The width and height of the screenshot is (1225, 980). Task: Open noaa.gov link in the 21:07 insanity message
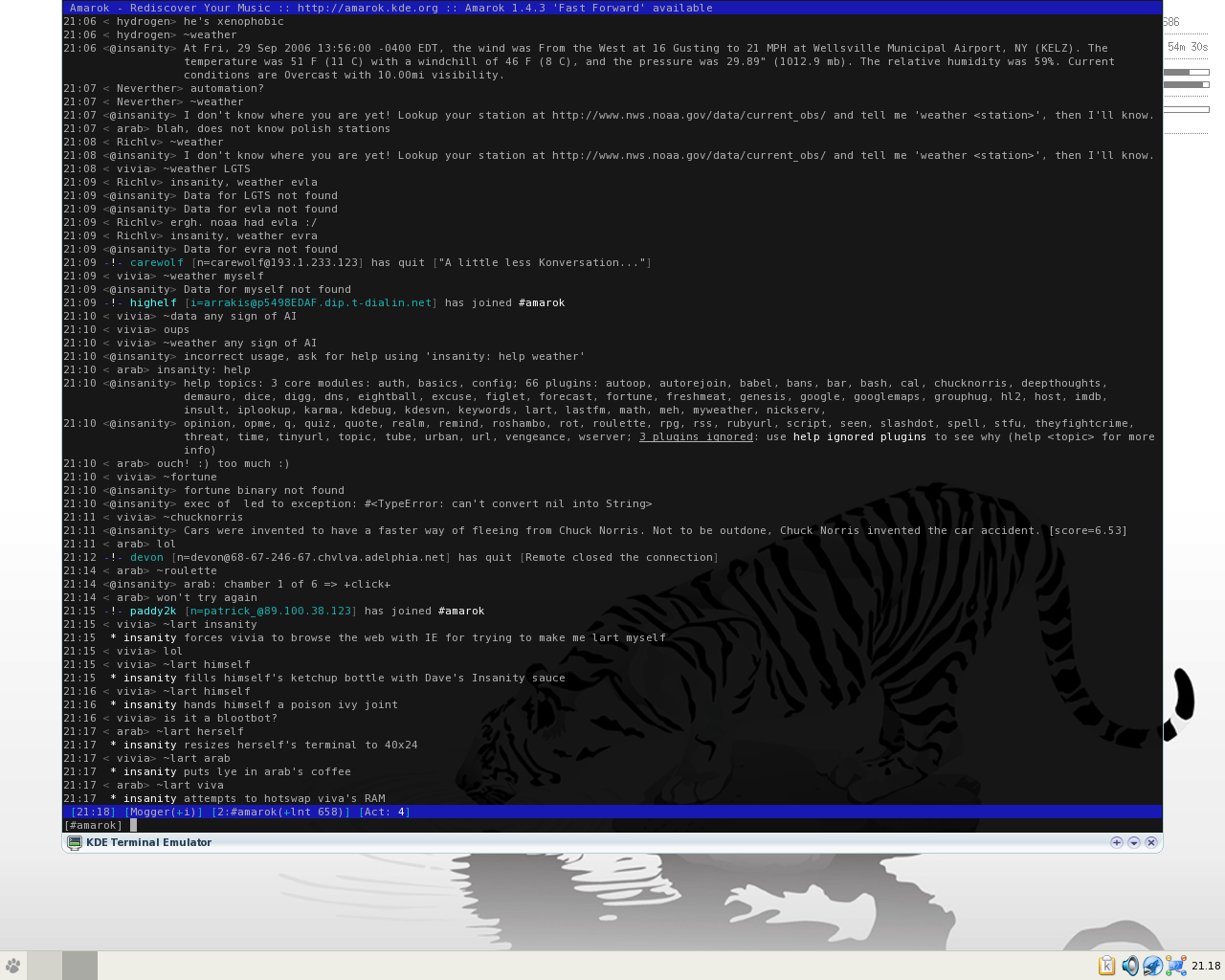tap(689, 115)
